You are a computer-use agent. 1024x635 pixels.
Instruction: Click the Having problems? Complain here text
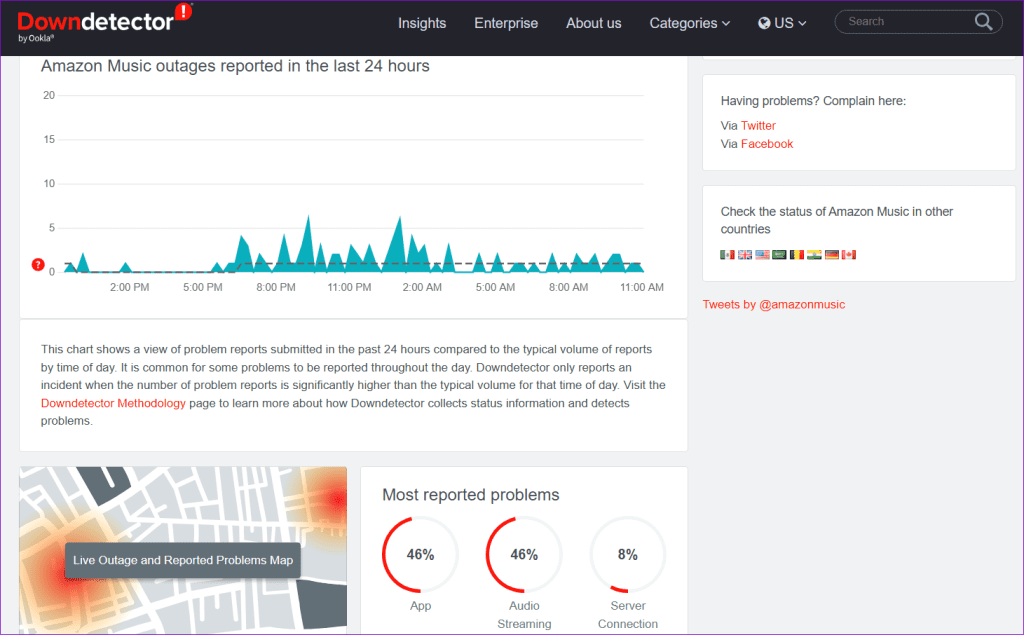coord(813,101)
